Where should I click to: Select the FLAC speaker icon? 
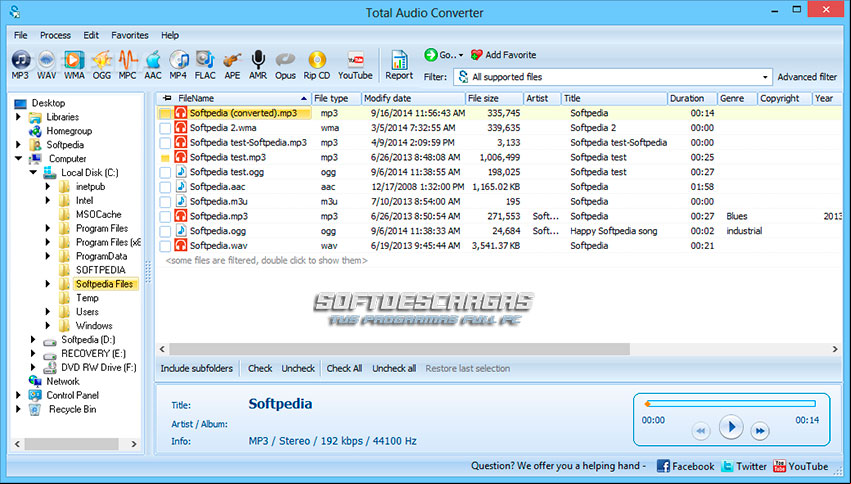tap(205, 59)
